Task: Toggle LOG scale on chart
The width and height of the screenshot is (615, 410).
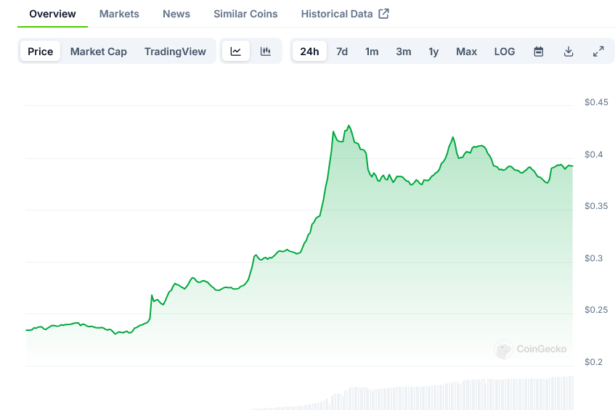Action: pyautogui.click(x=505, y=51)
